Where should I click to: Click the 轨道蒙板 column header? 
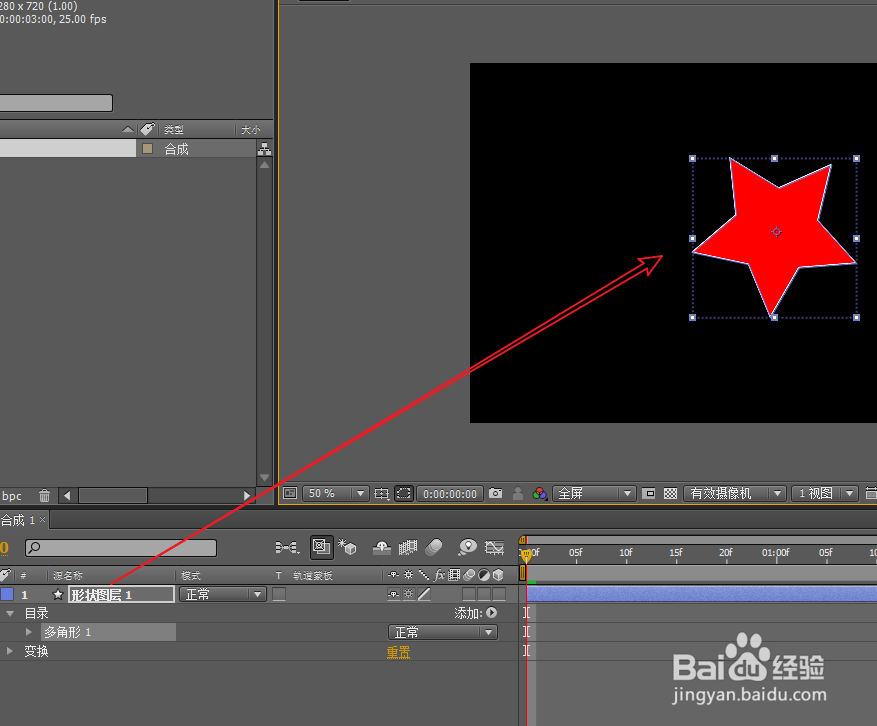[313, 575]
